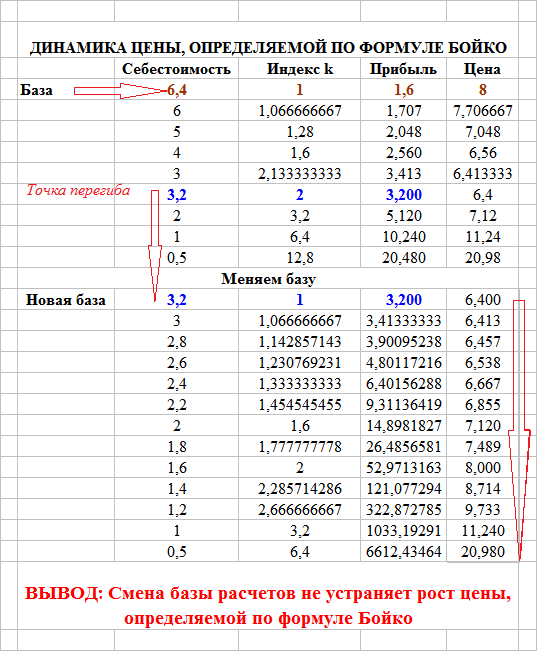Select the index cell 1,333333333
The width and height of the screenshot is (537, 651).
(299, 383)
